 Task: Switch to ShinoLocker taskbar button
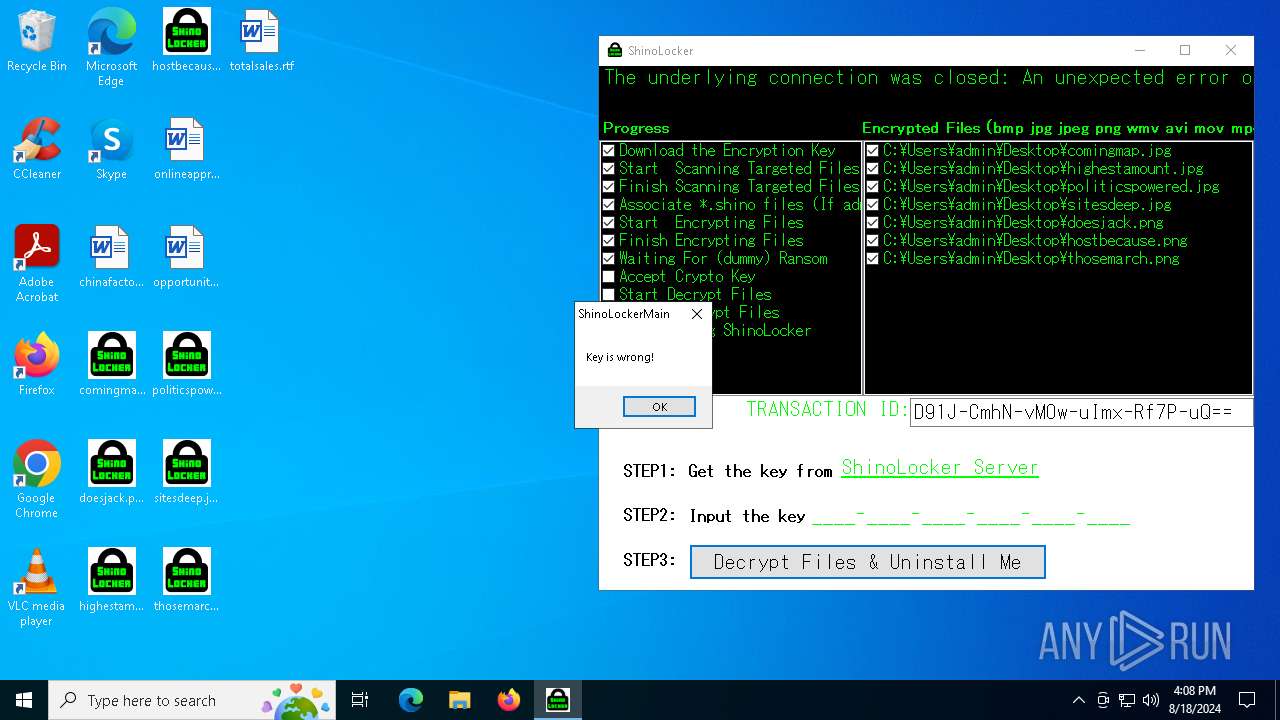557,700
